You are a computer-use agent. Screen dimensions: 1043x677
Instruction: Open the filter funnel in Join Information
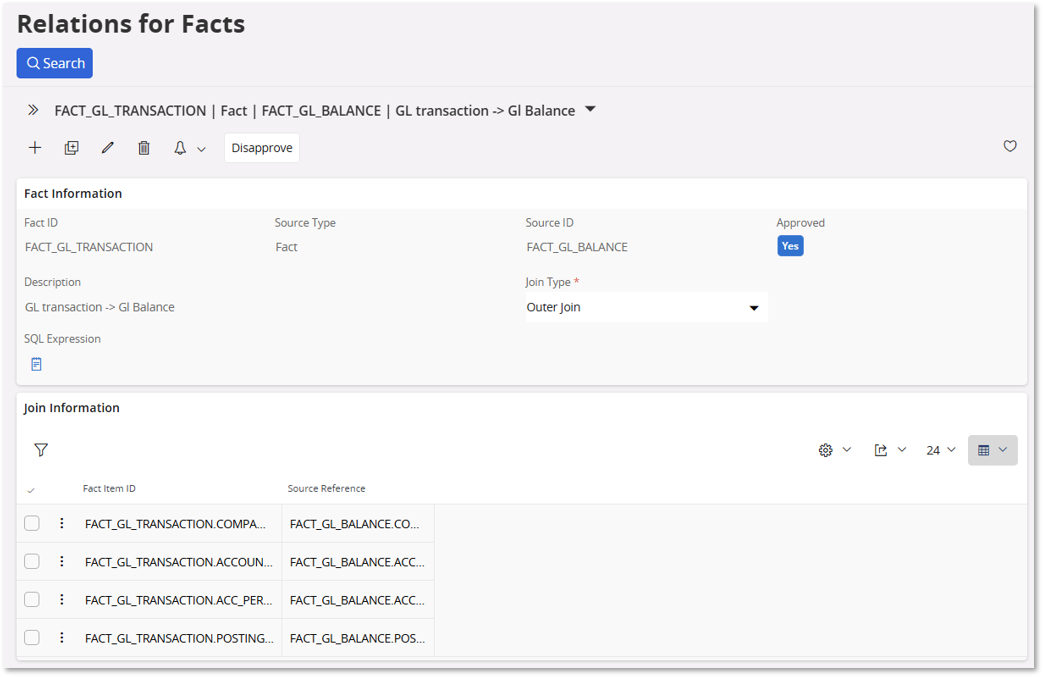41,450
